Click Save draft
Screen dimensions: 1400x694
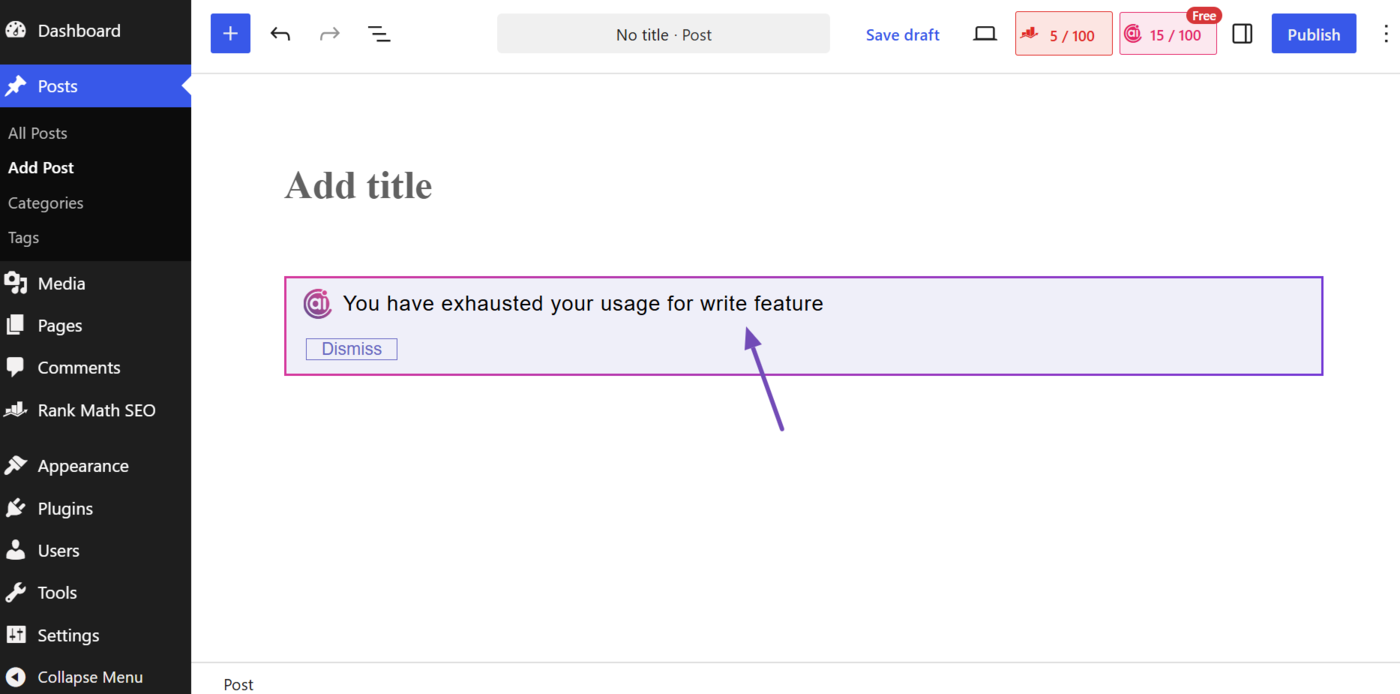pyautogui.click(x=903, y=34)
